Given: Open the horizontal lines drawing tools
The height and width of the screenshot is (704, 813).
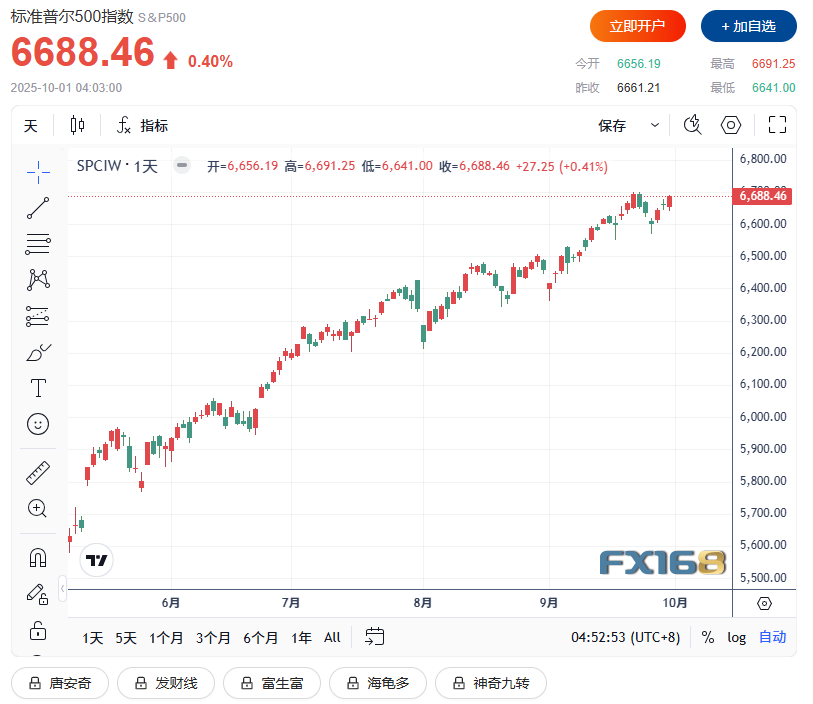Looking at the screenshot, I should click(x=38, y=244).
